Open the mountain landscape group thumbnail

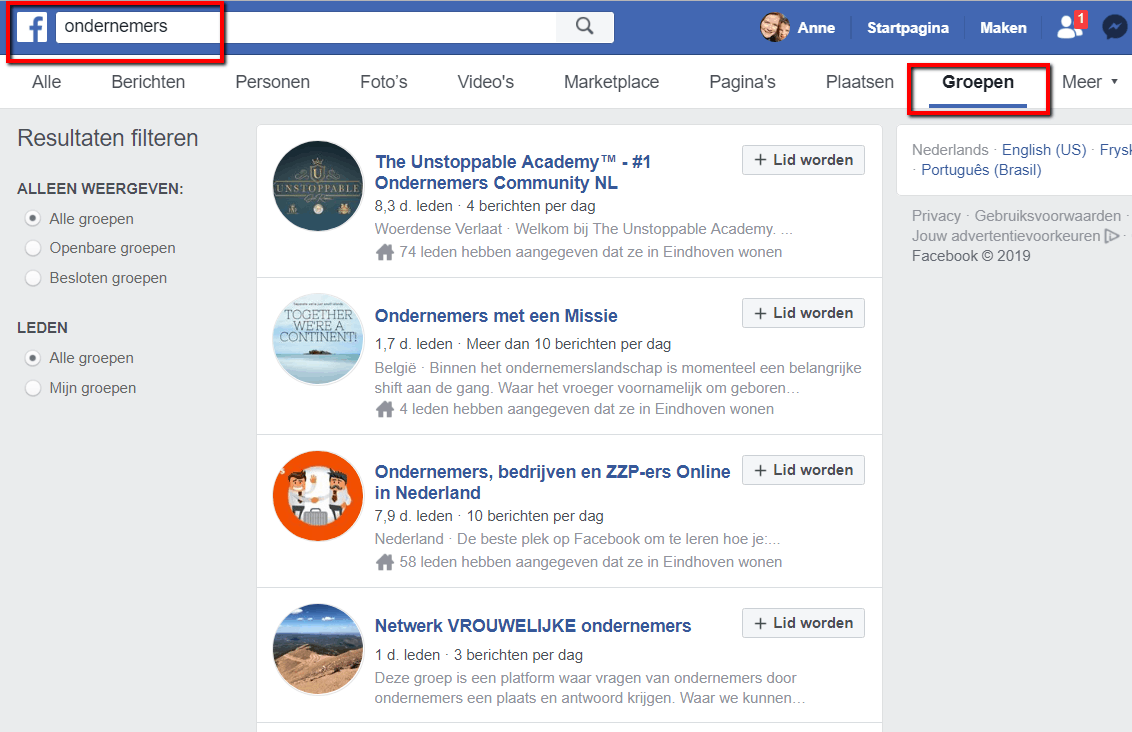click(318, 649)
